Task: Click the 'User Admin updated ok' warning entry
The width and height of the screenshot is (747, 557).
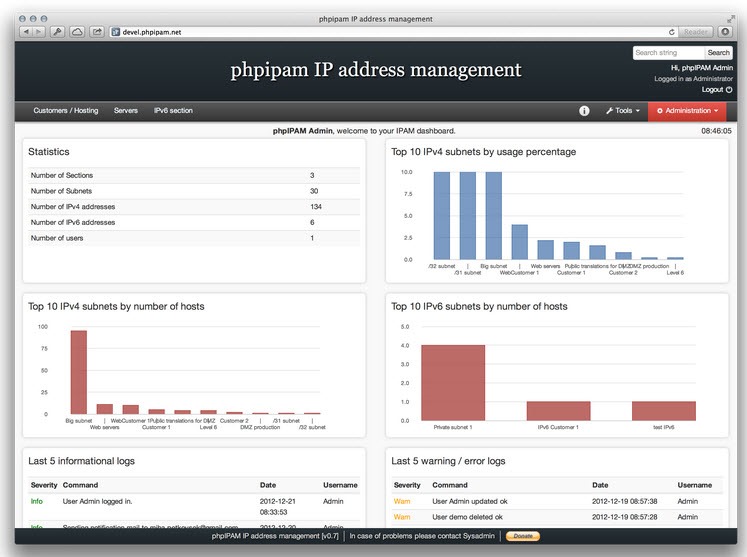Action: [x=470, y=501]
